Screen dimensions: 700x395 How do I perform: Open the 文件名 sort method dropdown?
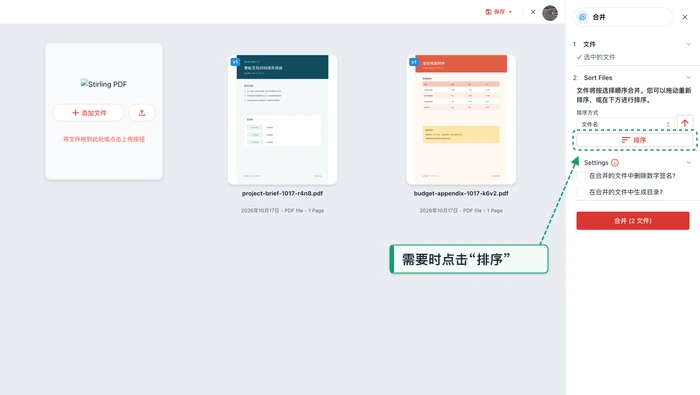[x=625, y=124]
